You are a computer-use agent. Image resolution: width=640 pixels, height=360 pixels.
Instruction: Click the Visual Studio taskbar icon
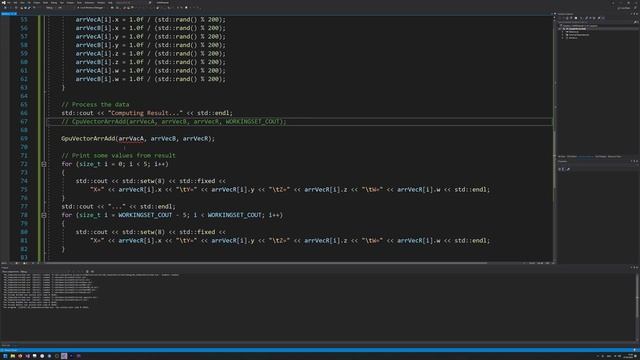click(28, 356)
